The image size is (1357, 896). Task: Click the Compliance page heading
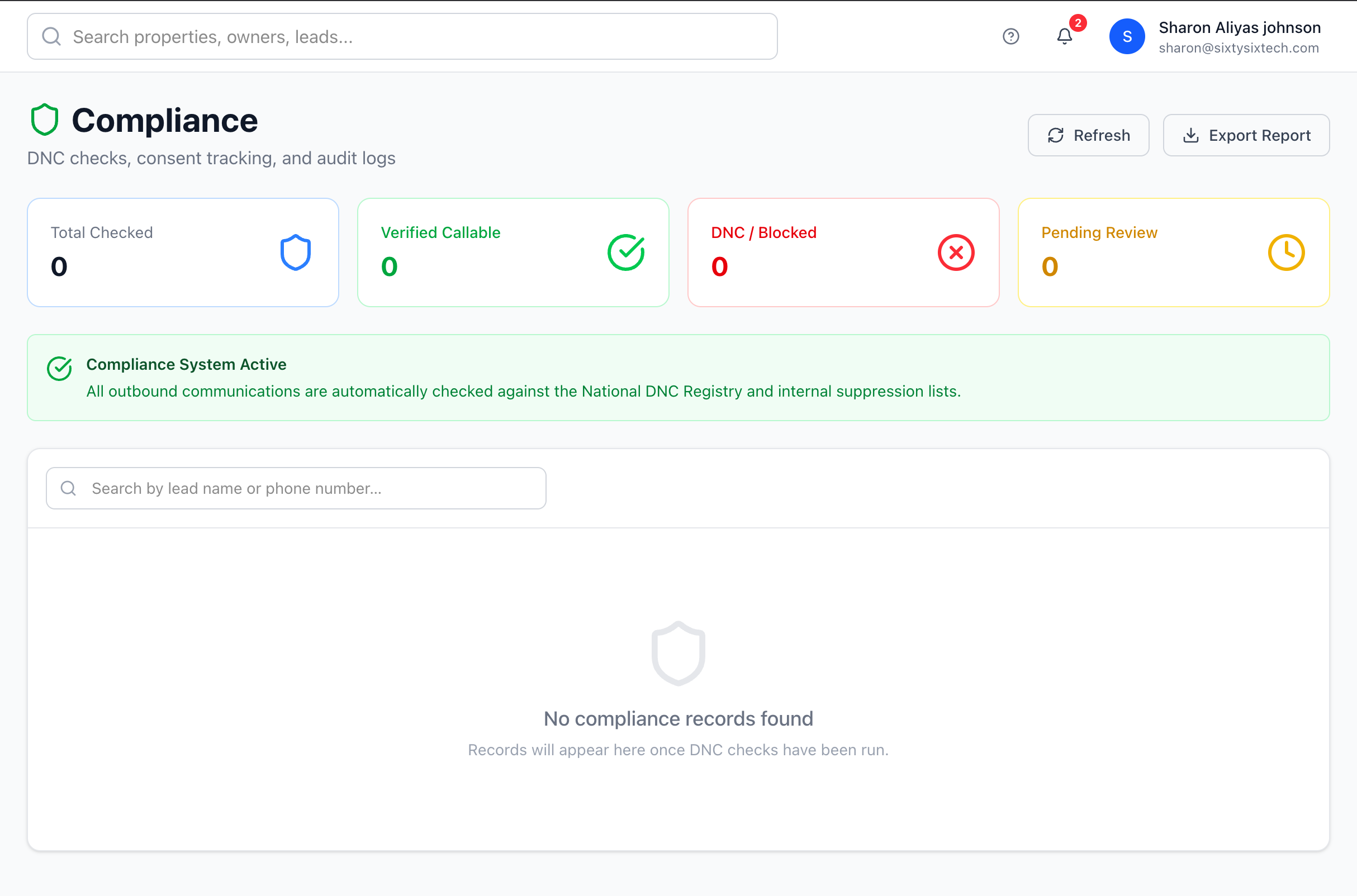tap(165, 121)
